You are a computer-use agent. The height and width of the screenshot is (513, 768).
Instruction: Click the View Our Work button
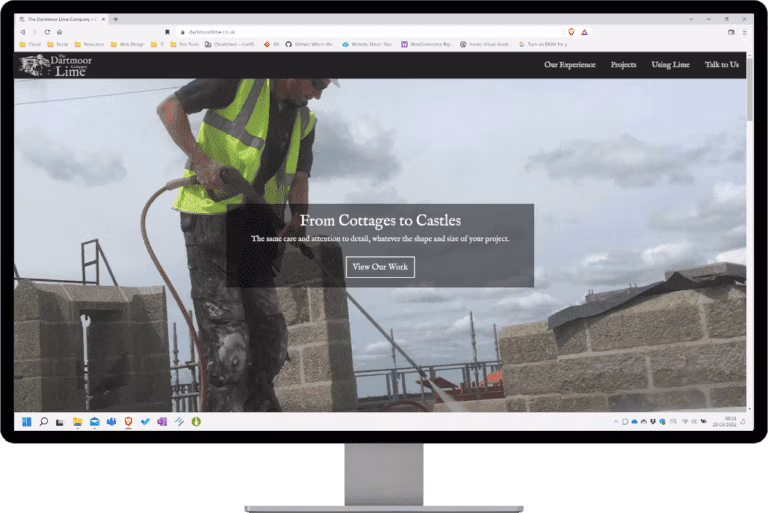click(x=380, y=267)
